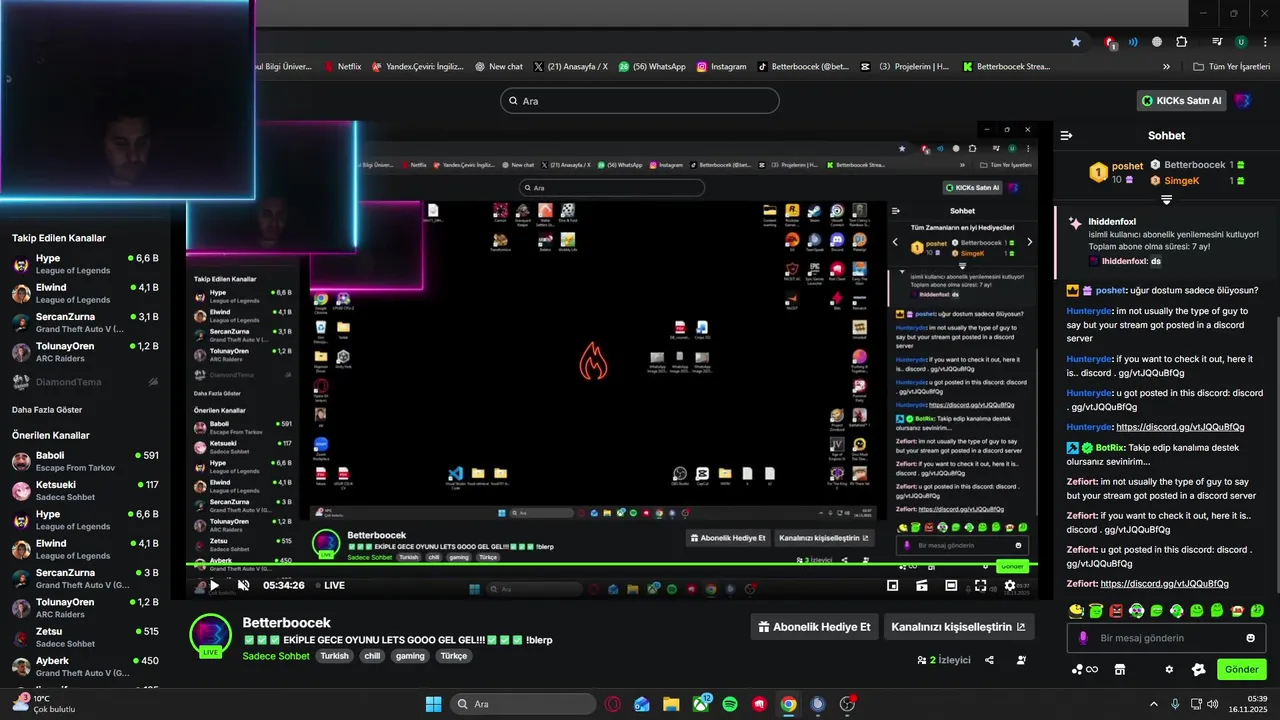Image resolution: width=1280 pixels, height=720 pixels.
Task: Play the stream video
Action: (214, 585)
